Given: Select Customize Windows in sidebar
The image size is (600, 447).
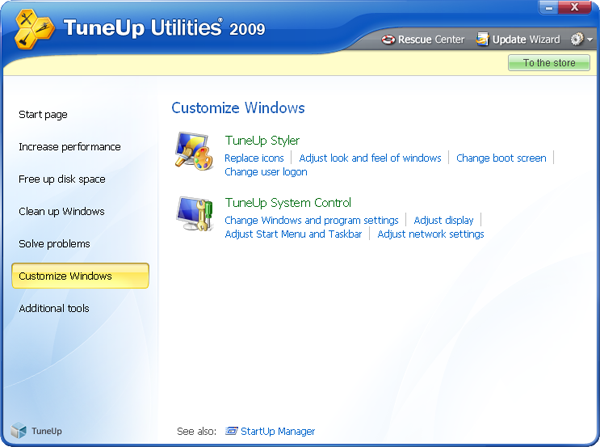Looking at the screenshot, I should click(x=80, y=276).
